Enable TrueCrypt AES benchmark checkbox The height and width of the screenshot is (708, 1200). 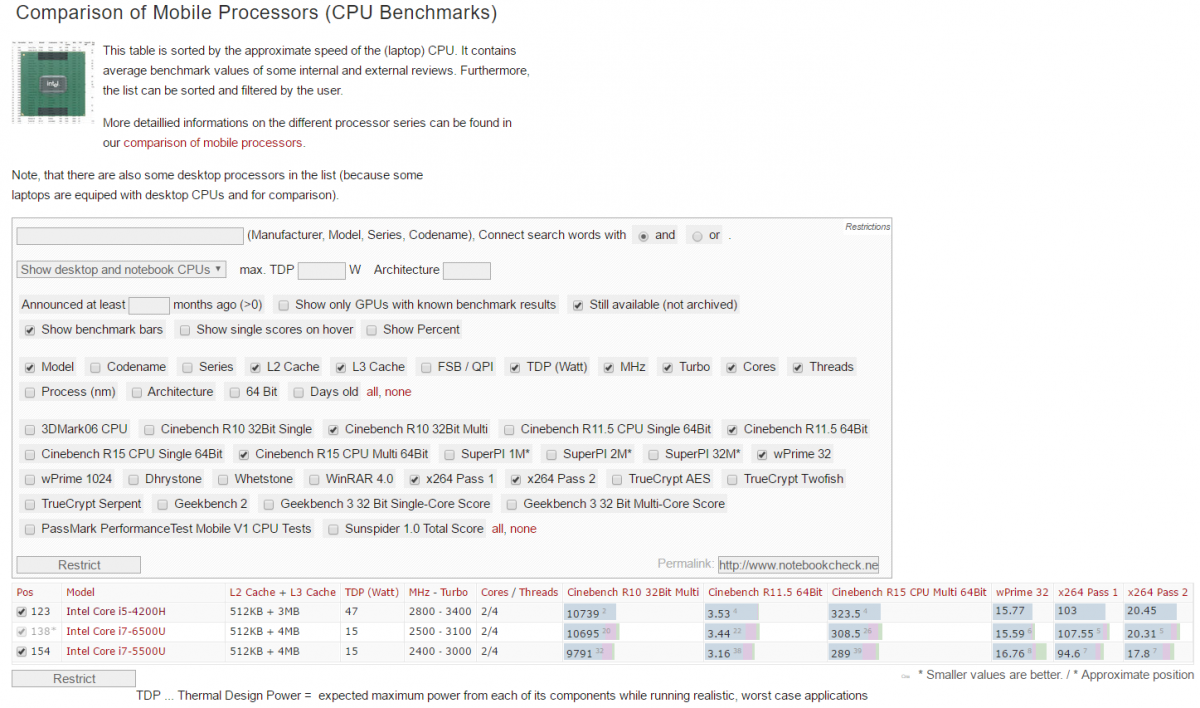pos(617,479)
